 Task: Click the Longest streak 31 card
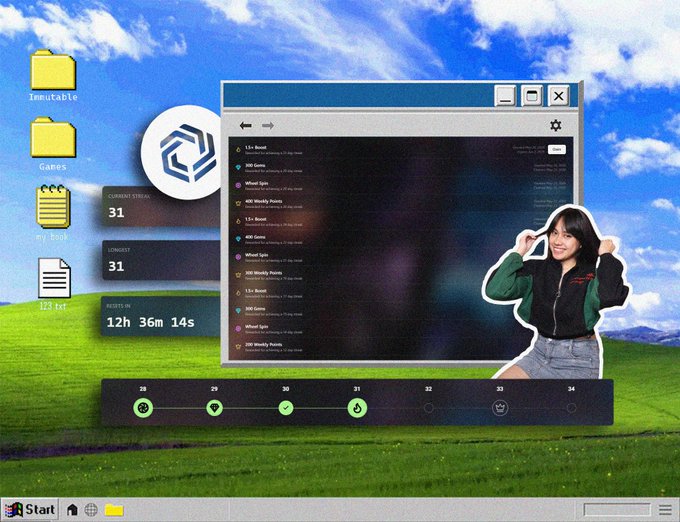pos(161,260)
